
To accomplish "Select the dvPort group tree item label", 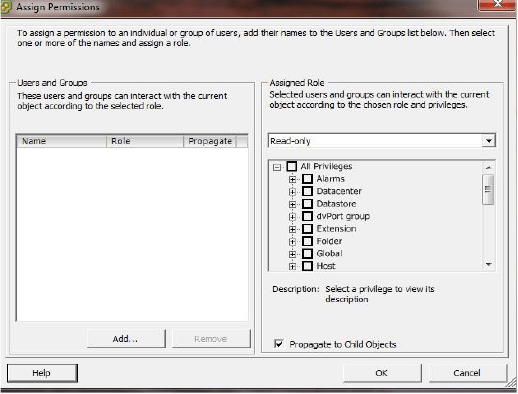I will pyautogui.click(x=343, y=216).
